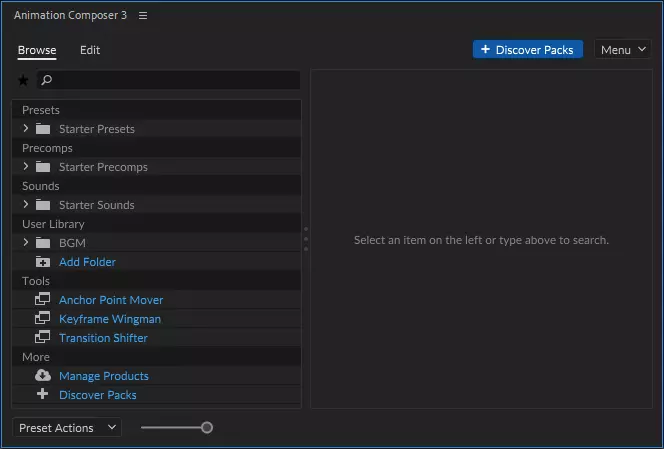Click the Anchor Point Mover window icon
The height and width of the screenshot is (449, 664).
42,299
